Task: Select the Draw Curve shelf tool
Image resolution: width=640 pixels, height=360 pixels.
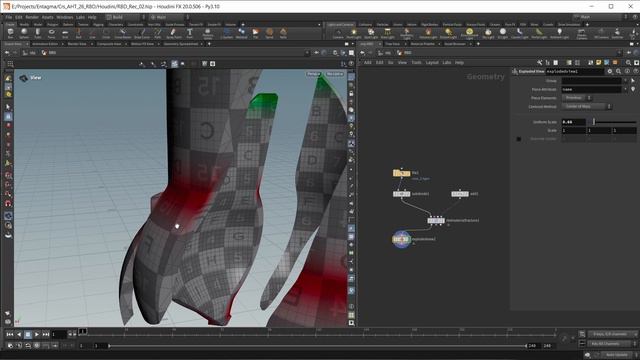Action: pyautogui.click(x=142, y=33)
